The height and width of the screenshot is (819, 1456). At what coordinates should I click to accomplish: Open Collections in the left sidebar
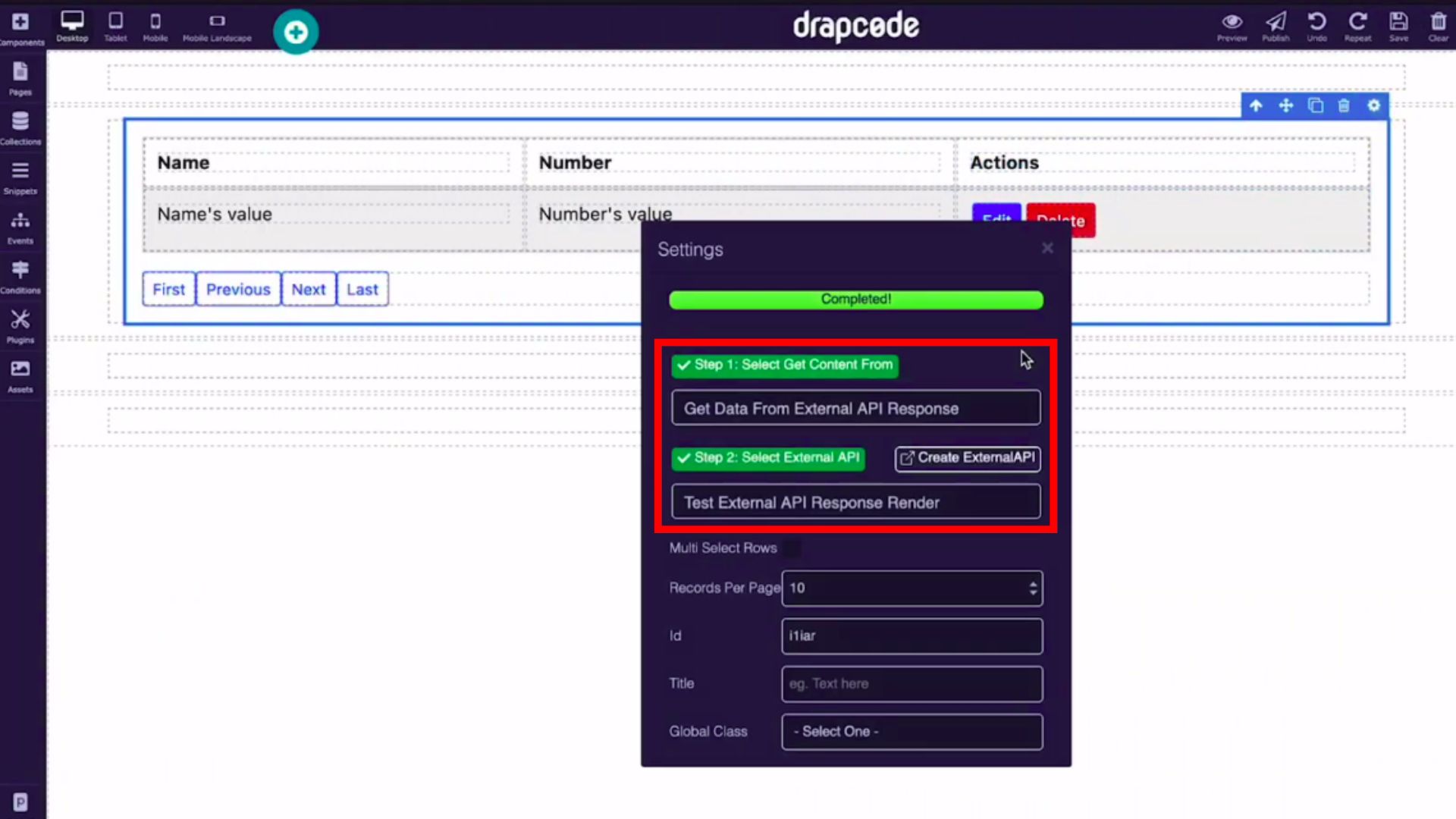tap(20, 128)
